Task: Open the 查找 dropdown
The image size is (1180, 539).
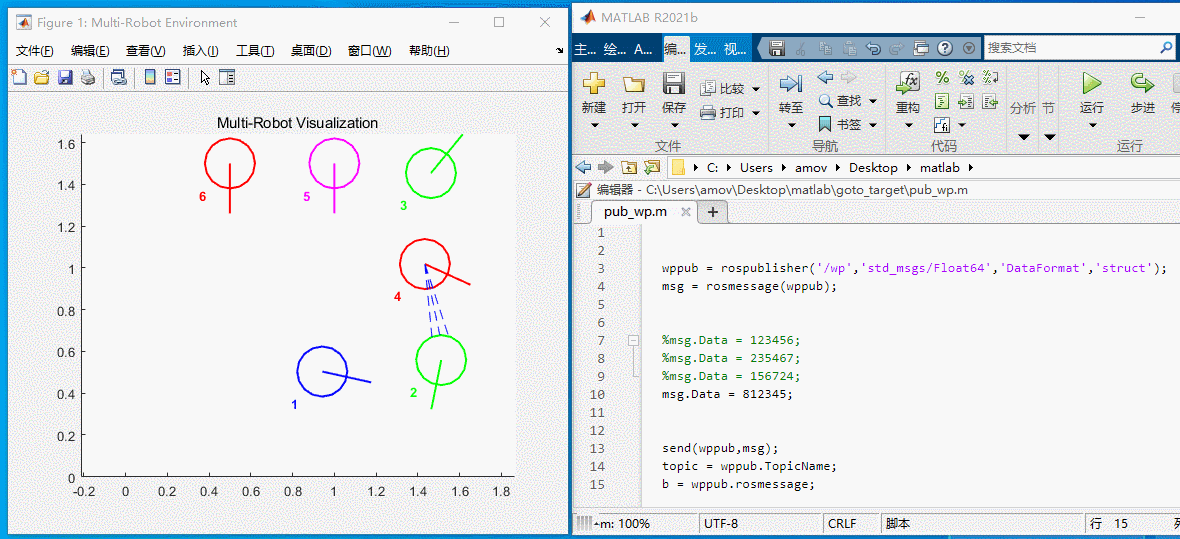Action: coord(872,100)
